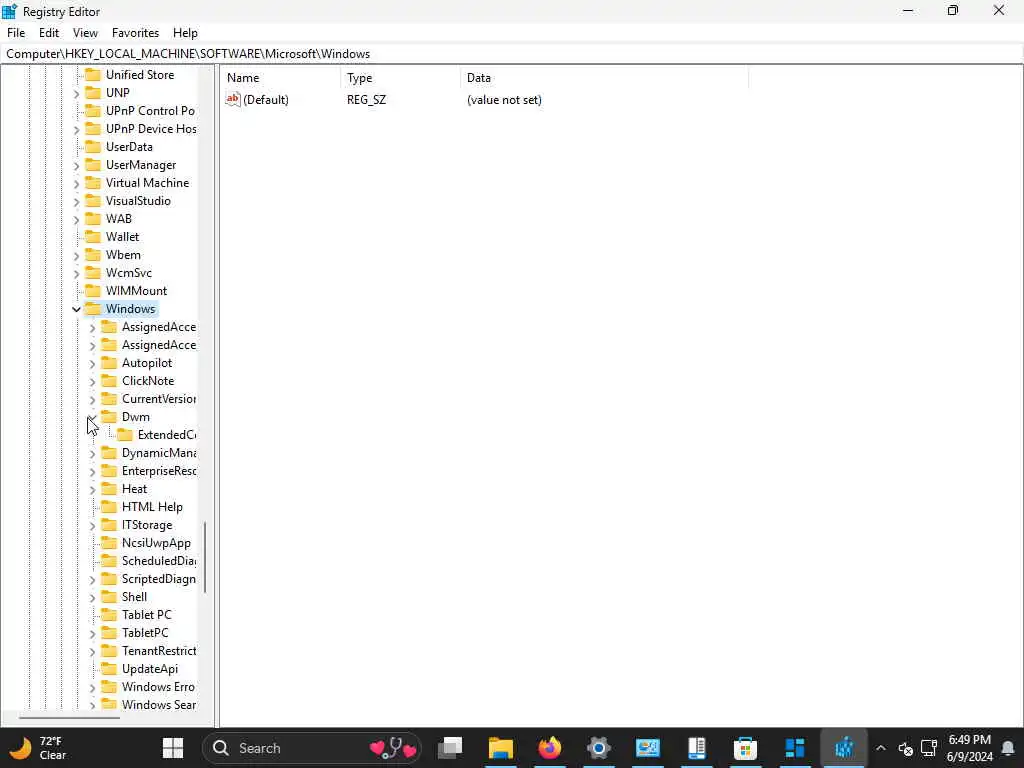This screenshot has height=768, width=1024.
Task: Open the Help menu
Action: click(185, 33)
